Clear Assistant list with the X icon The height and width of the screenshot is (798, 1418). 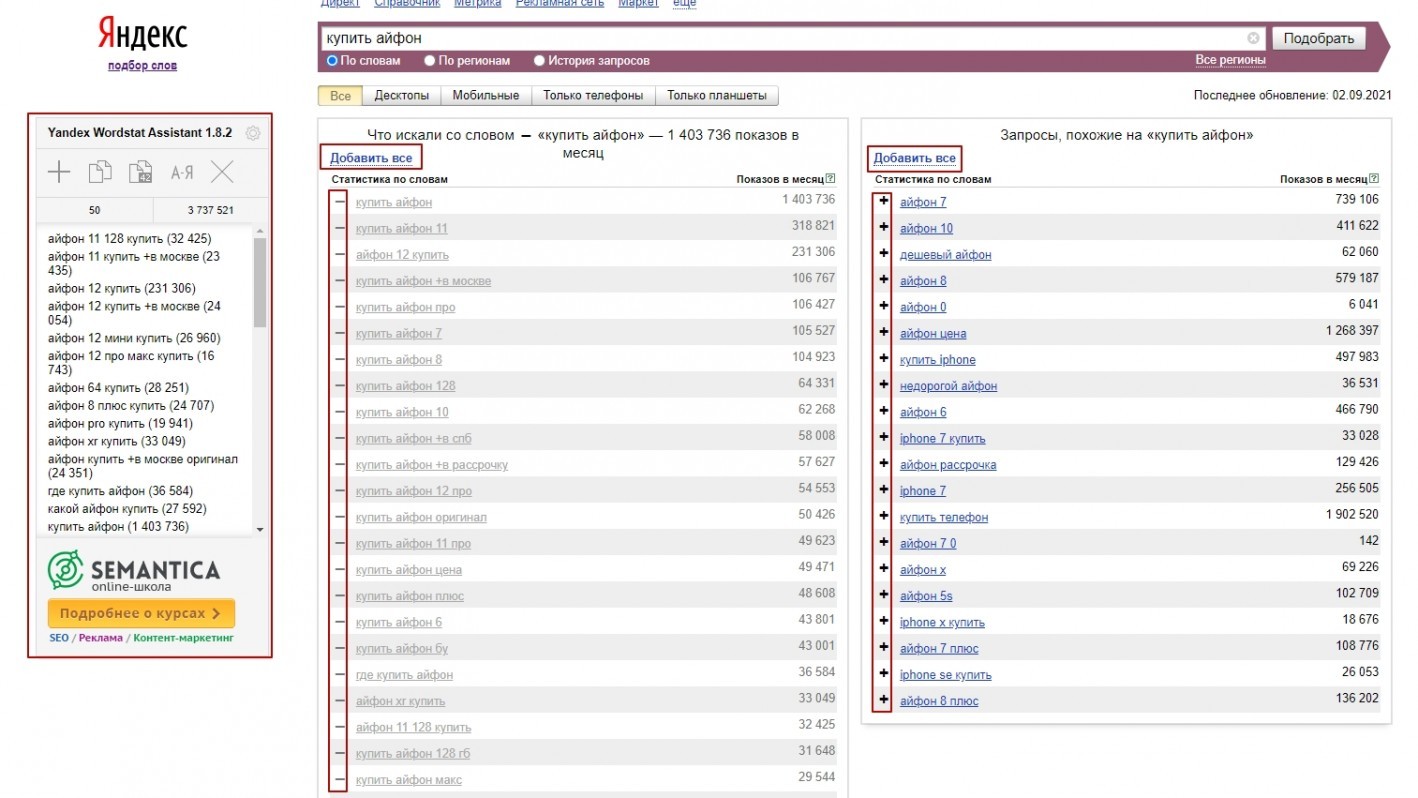[222, 172]
